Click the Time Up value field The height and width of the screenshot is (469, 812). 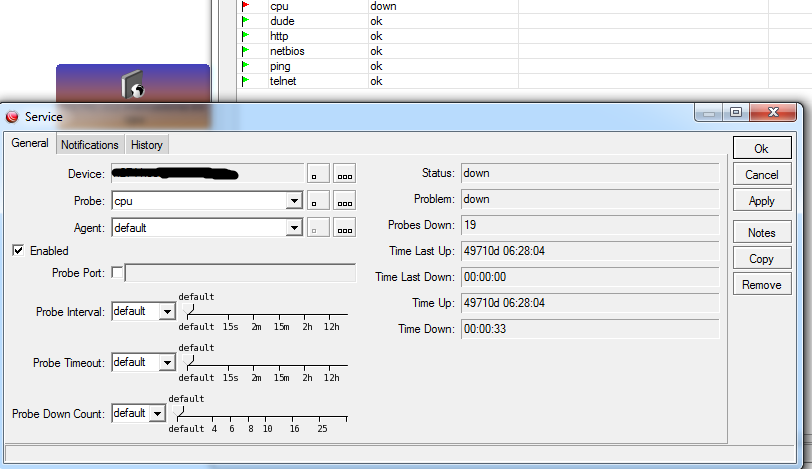590,303
